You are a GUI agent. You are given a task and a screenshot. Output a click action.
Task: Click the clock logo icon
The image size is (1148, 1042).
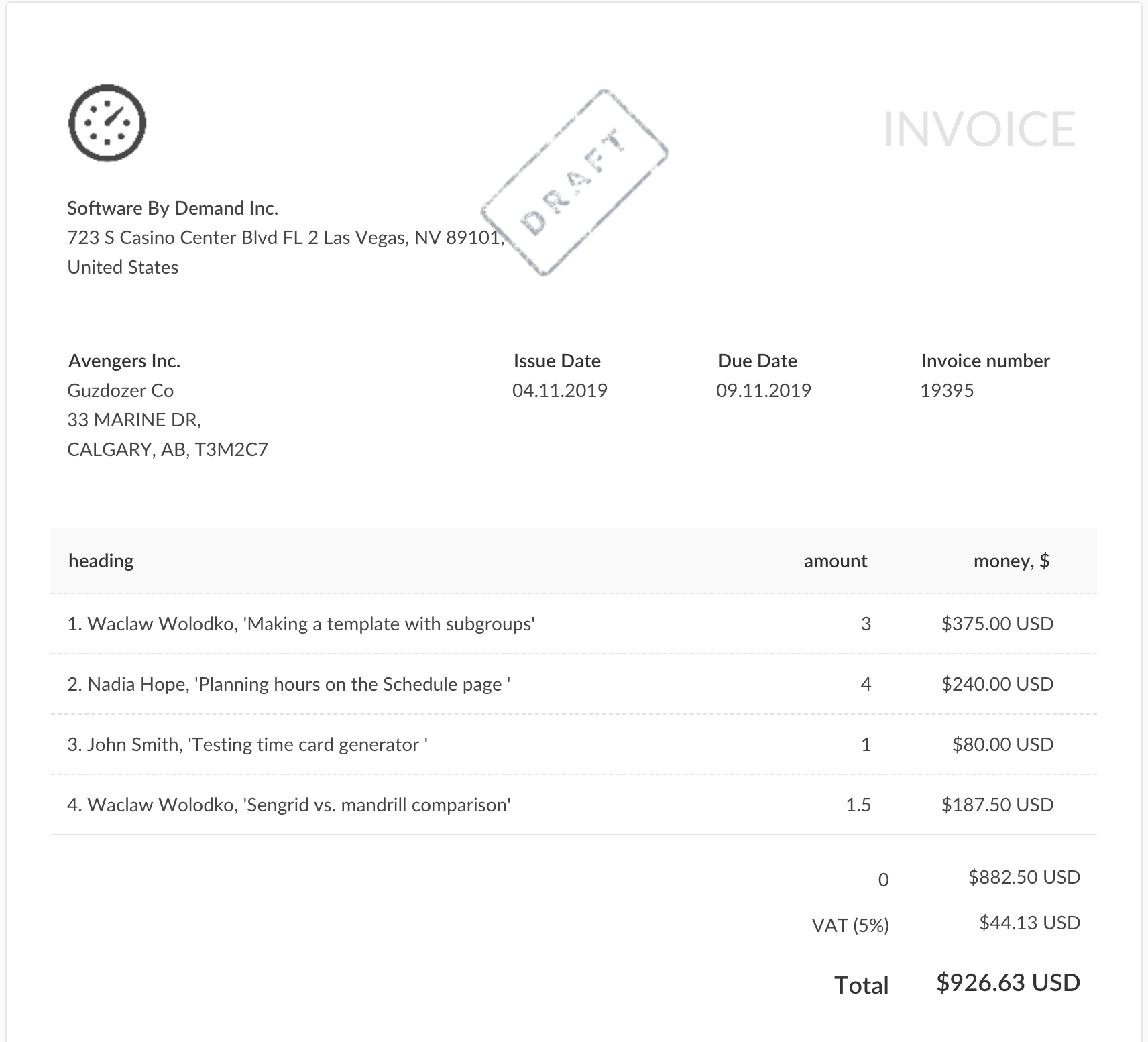(107, 123)
